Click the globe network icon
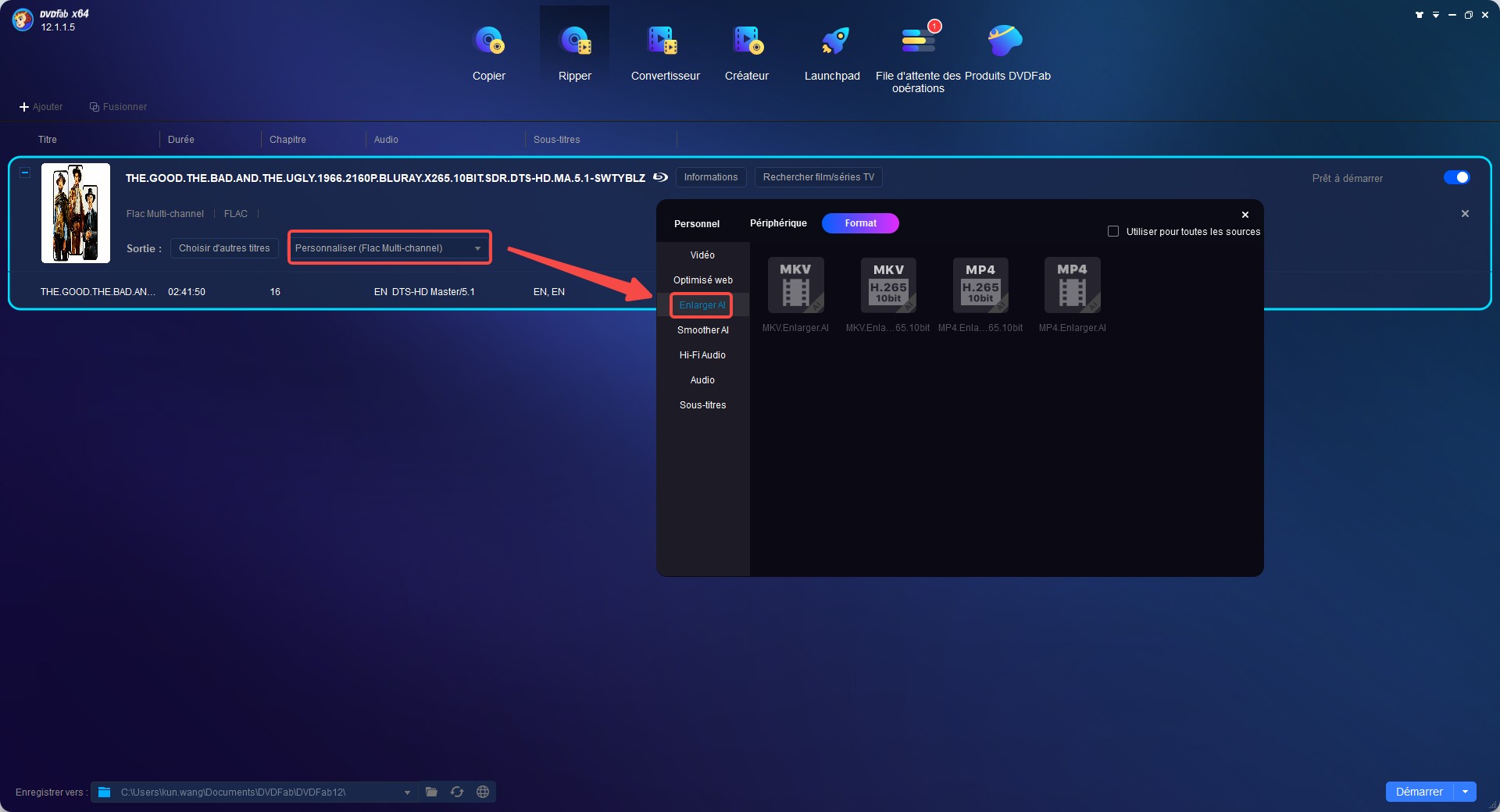Image resolution: width=1500 pixels, height=812 pixels. 483,792
